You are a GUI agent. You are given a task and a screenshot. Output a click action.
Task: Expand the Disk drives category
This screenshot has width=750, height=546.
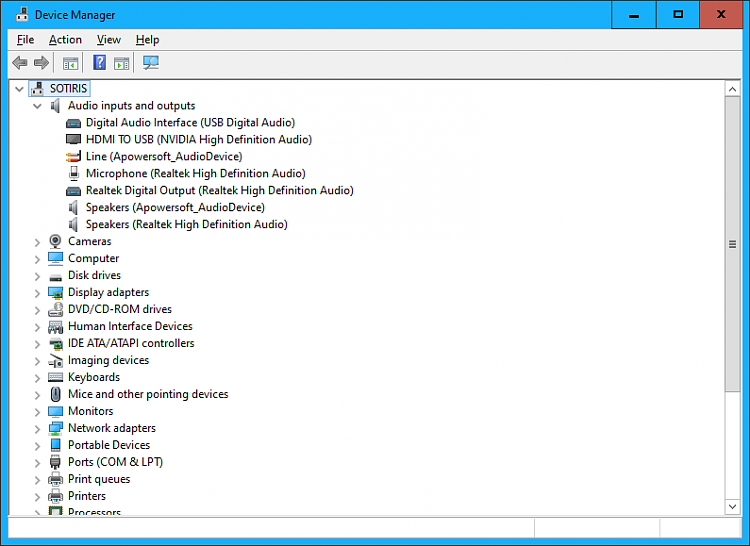[37, 276]
